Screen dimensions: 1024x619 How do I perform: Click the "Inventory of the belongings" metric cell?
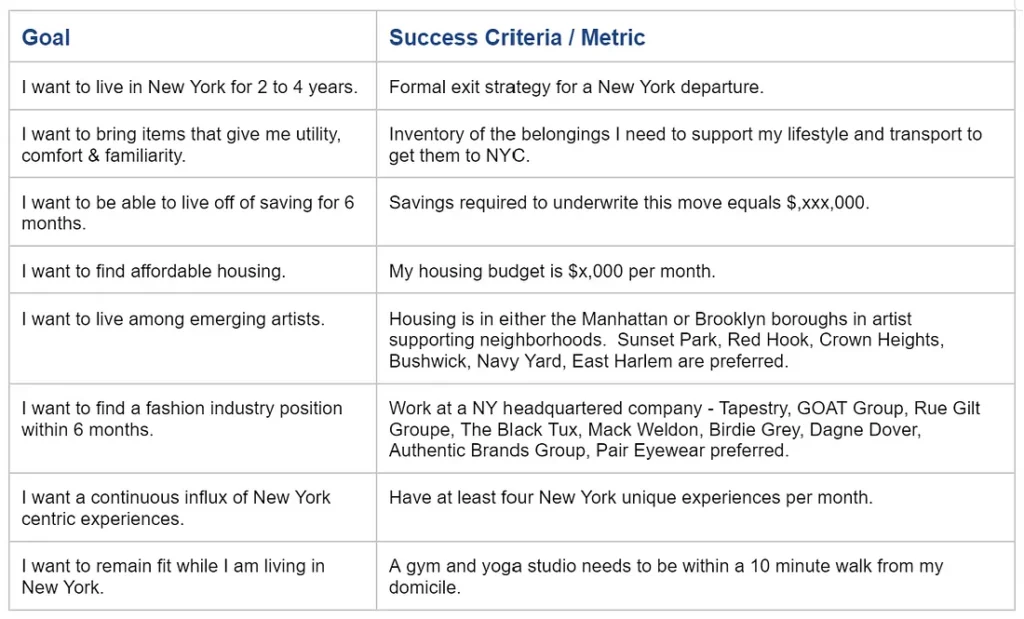685,145
